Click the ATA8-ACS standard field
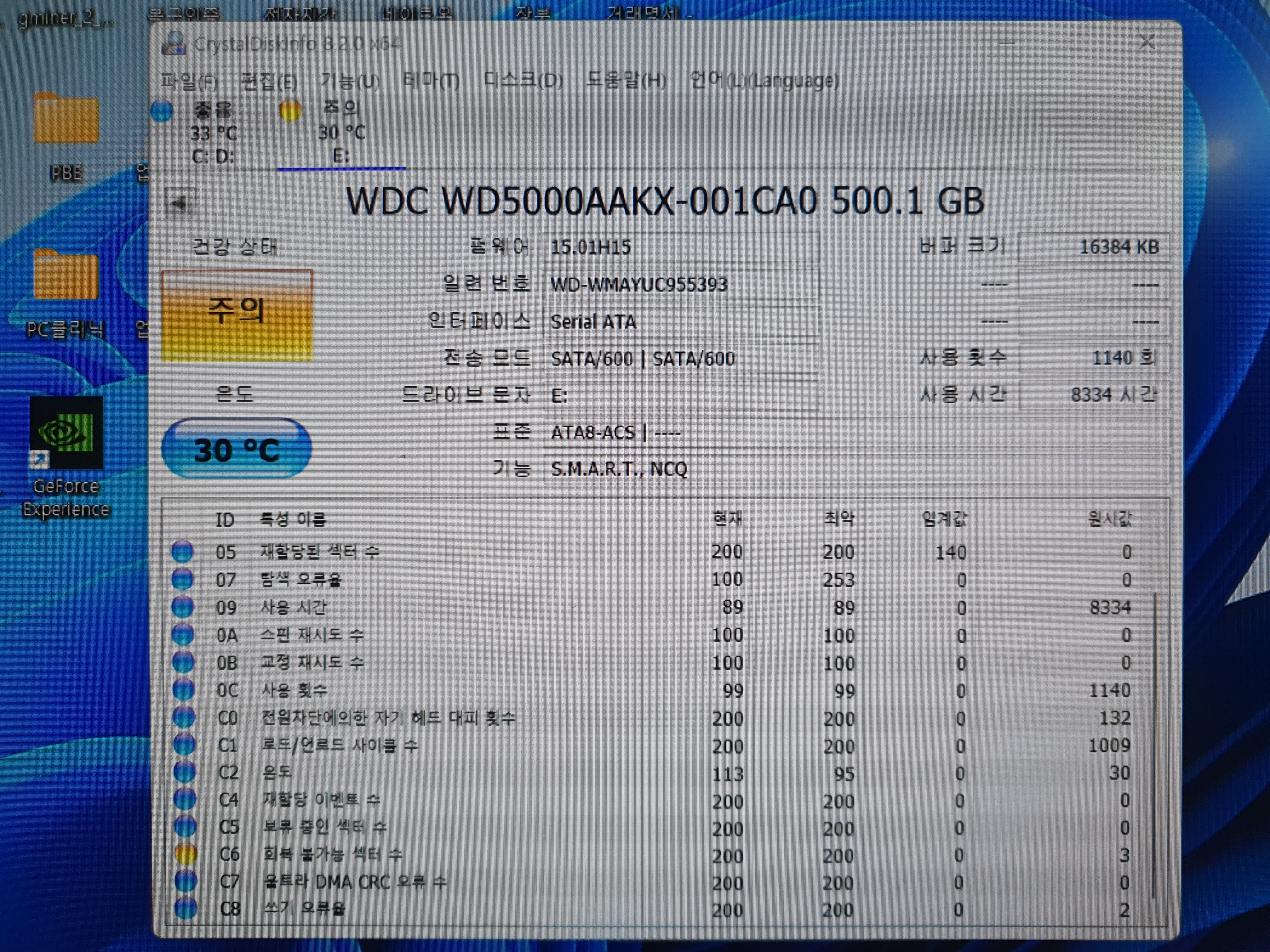The image size is (1270, 952). click(x=856, y=432)
